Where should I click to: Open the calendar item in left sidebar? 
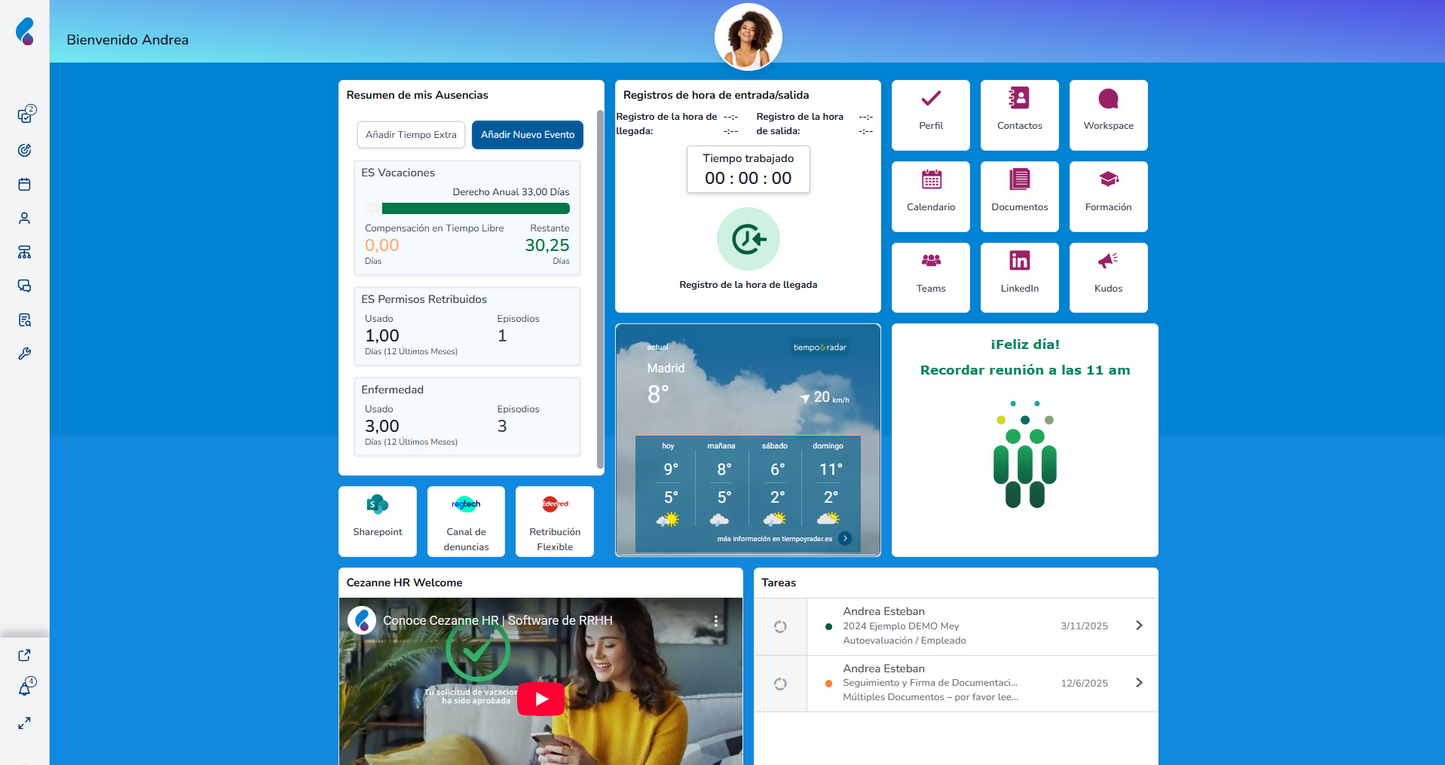(x=25, y=185)
